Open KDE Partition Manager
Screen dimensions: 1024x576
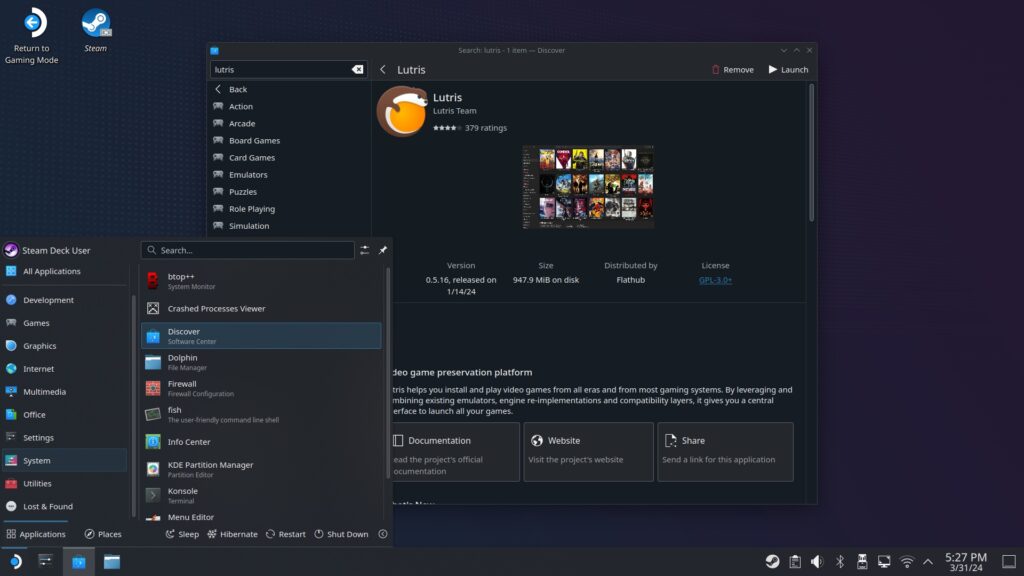[x=261, y=469]
